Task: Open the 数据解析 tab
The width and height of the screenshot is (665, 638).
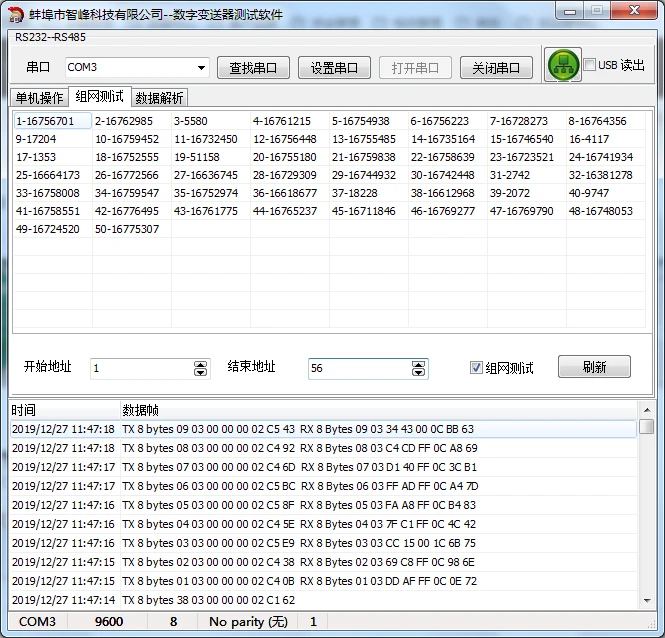Action: [x=159, y=98]
